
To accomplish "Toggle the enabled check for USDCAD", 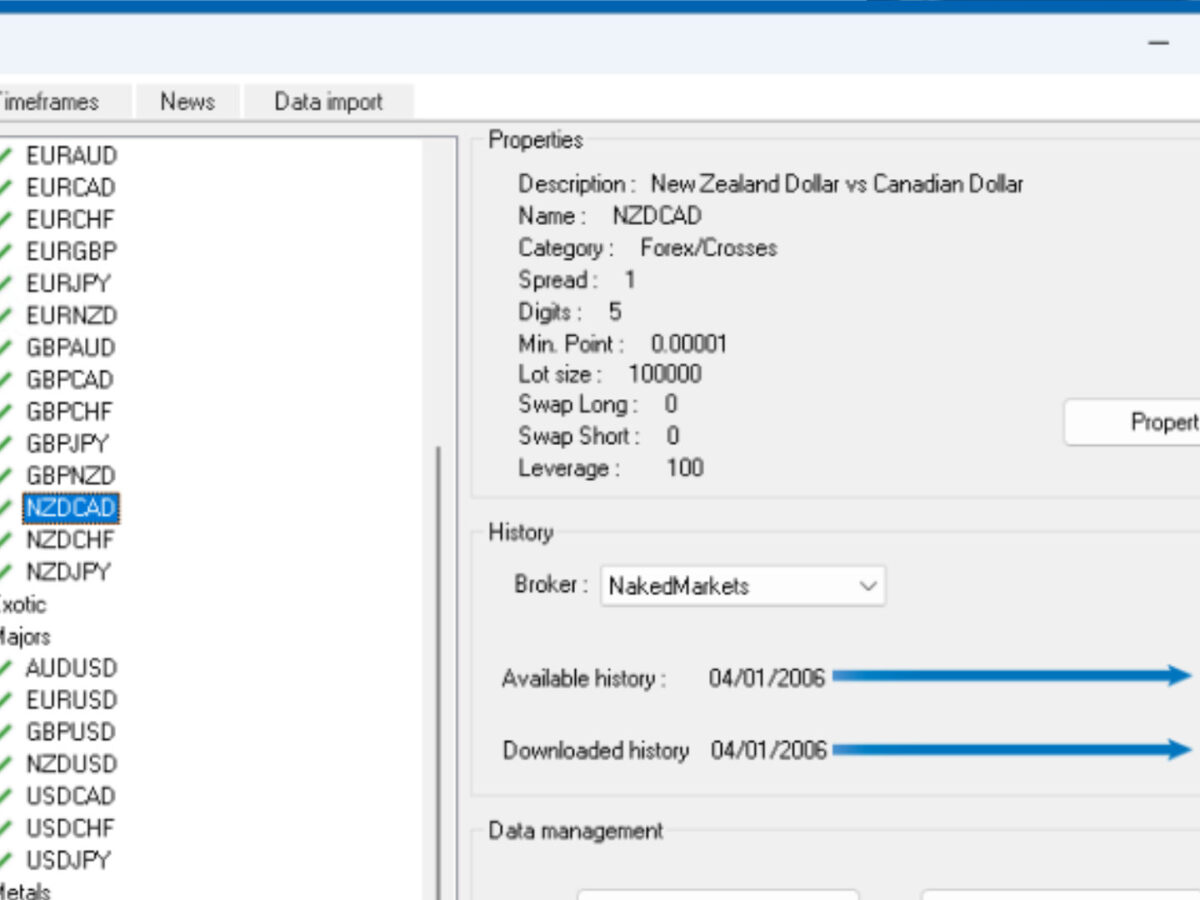I will [8, 796].
